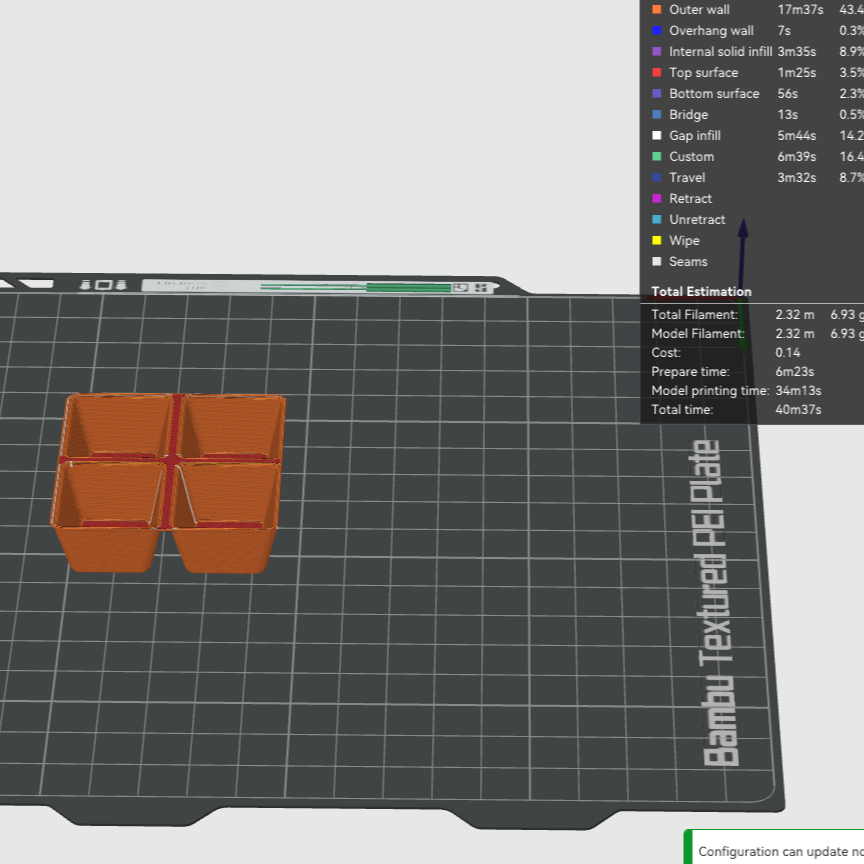Click the Outer wall time 17m37s
This screenshot has height=864, width=864.
pyautogui.click(x=800, y=9)
